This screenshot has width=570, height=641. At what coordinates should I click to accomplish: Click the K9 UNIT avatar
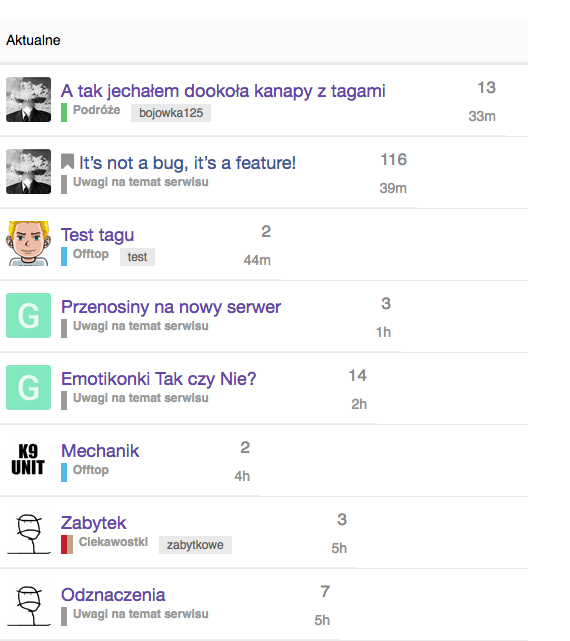(29, 459)
